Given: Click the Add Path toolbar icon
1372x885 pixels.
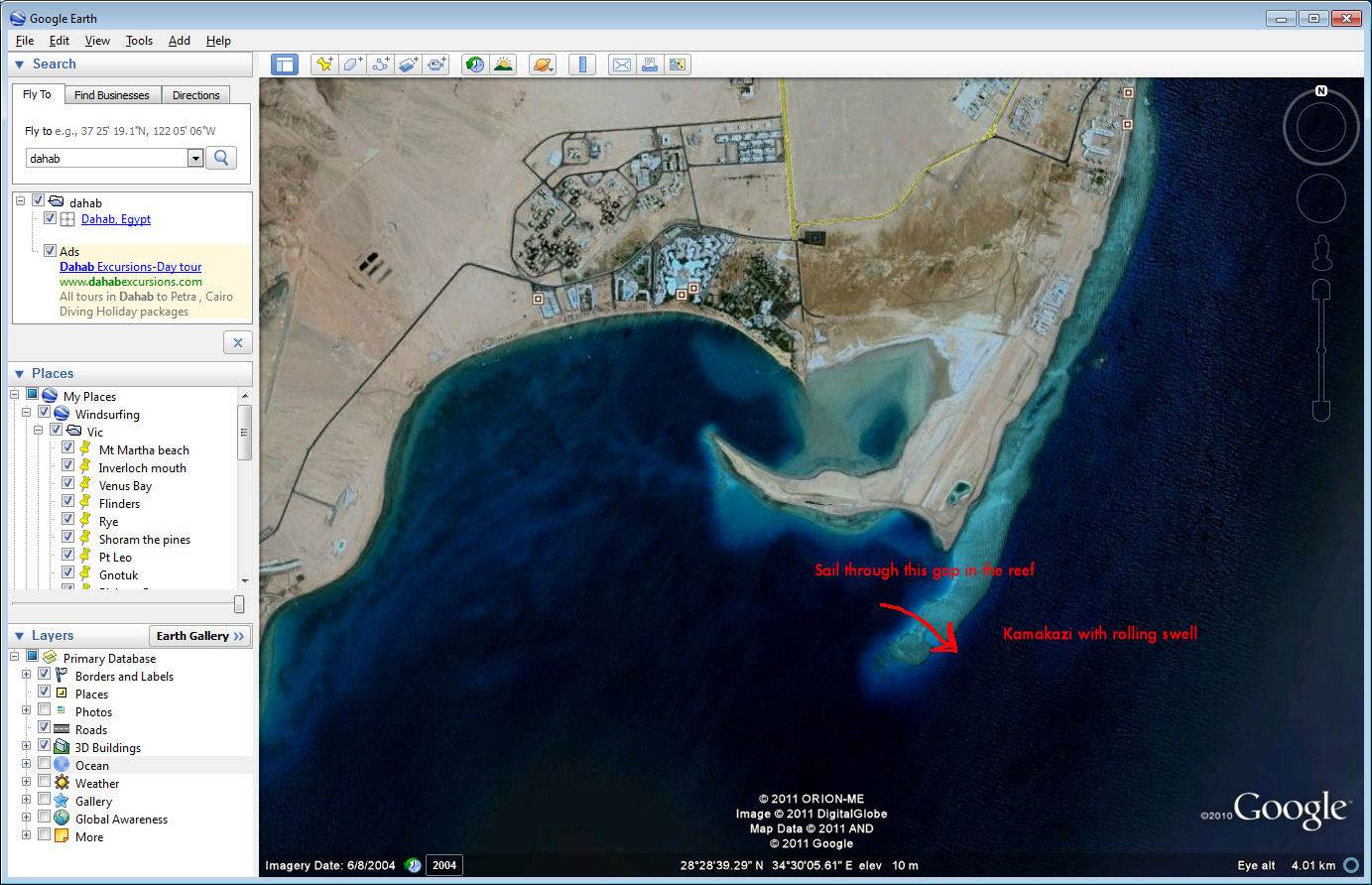Looking at the screenshot, I should 380,64.
